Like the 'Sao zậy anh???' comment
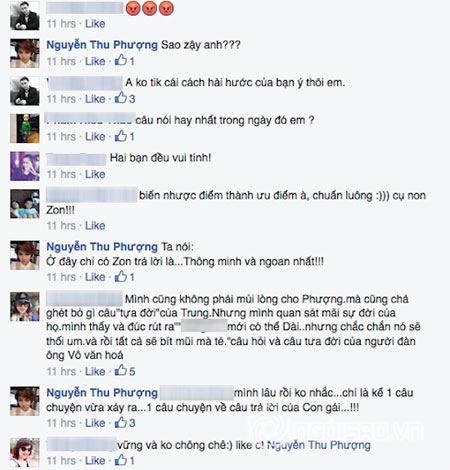Screen dimensions: 450x470 coord(95,61)
